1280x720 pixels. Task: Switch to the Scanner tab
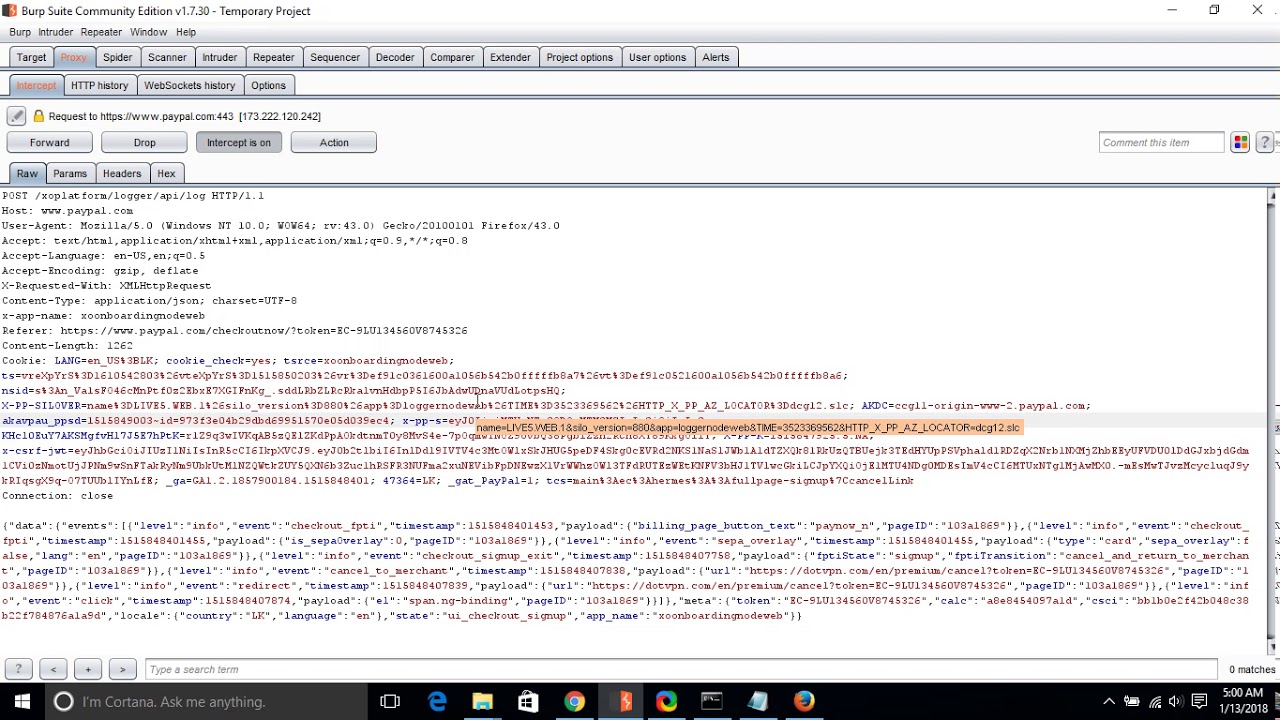[x=167, y=57]
